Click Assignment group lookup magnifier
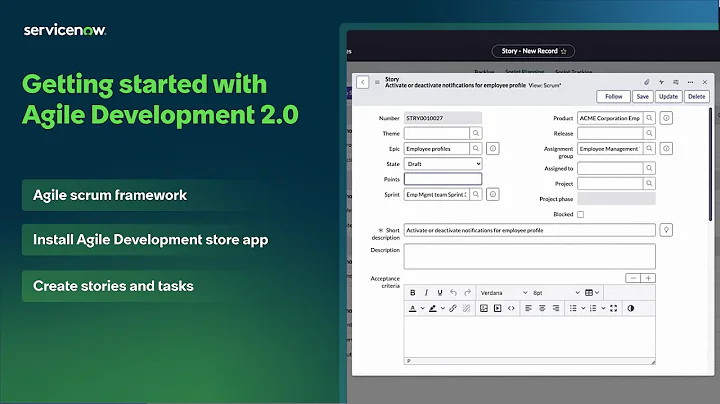This screenshot has height=404, width=720. tap(649, 148)
